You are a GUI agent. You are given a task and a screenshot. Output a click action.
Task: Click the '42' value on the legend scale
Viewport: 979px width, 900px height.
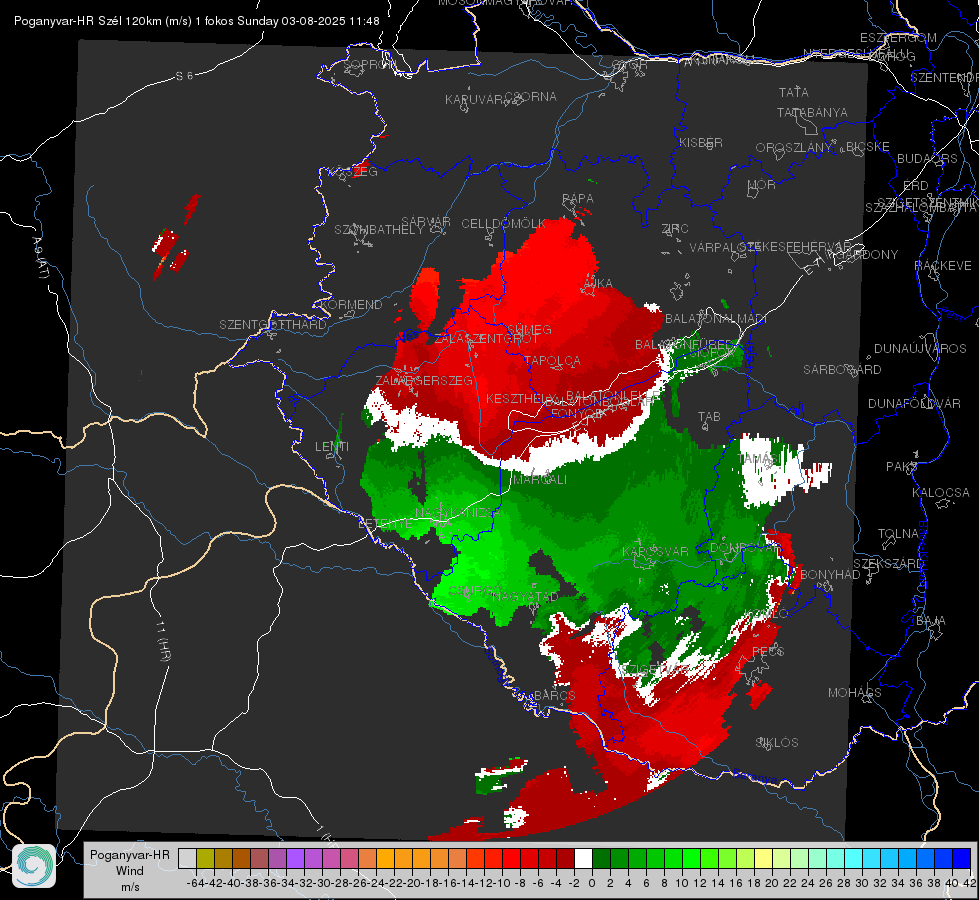(x=970, y=883)
